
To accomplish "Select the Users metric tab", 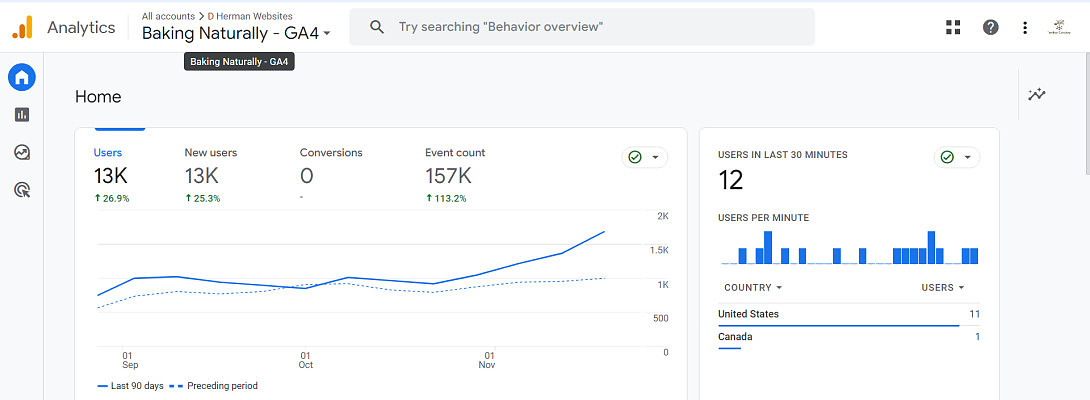I will (x=111, y=170).
